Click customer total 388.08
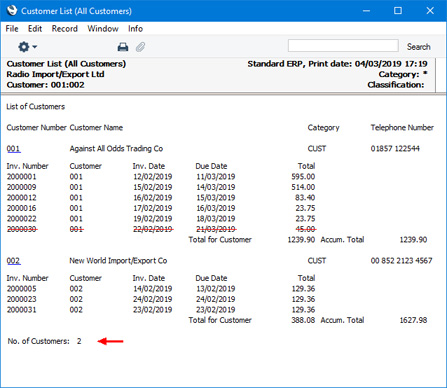Viewport: 447px width, 388px height. 303,320
